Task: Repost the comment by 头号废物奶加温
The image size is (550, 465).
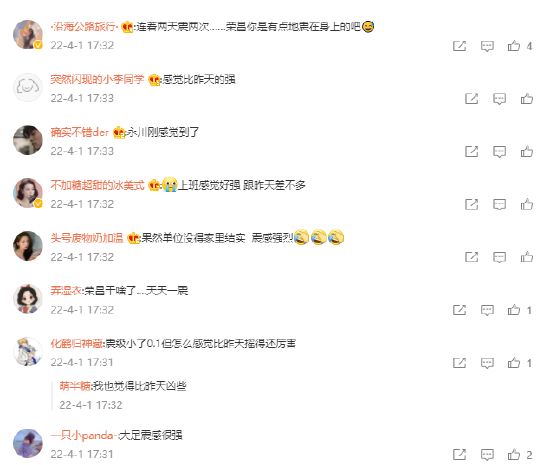Action: (x=471, y=257)
